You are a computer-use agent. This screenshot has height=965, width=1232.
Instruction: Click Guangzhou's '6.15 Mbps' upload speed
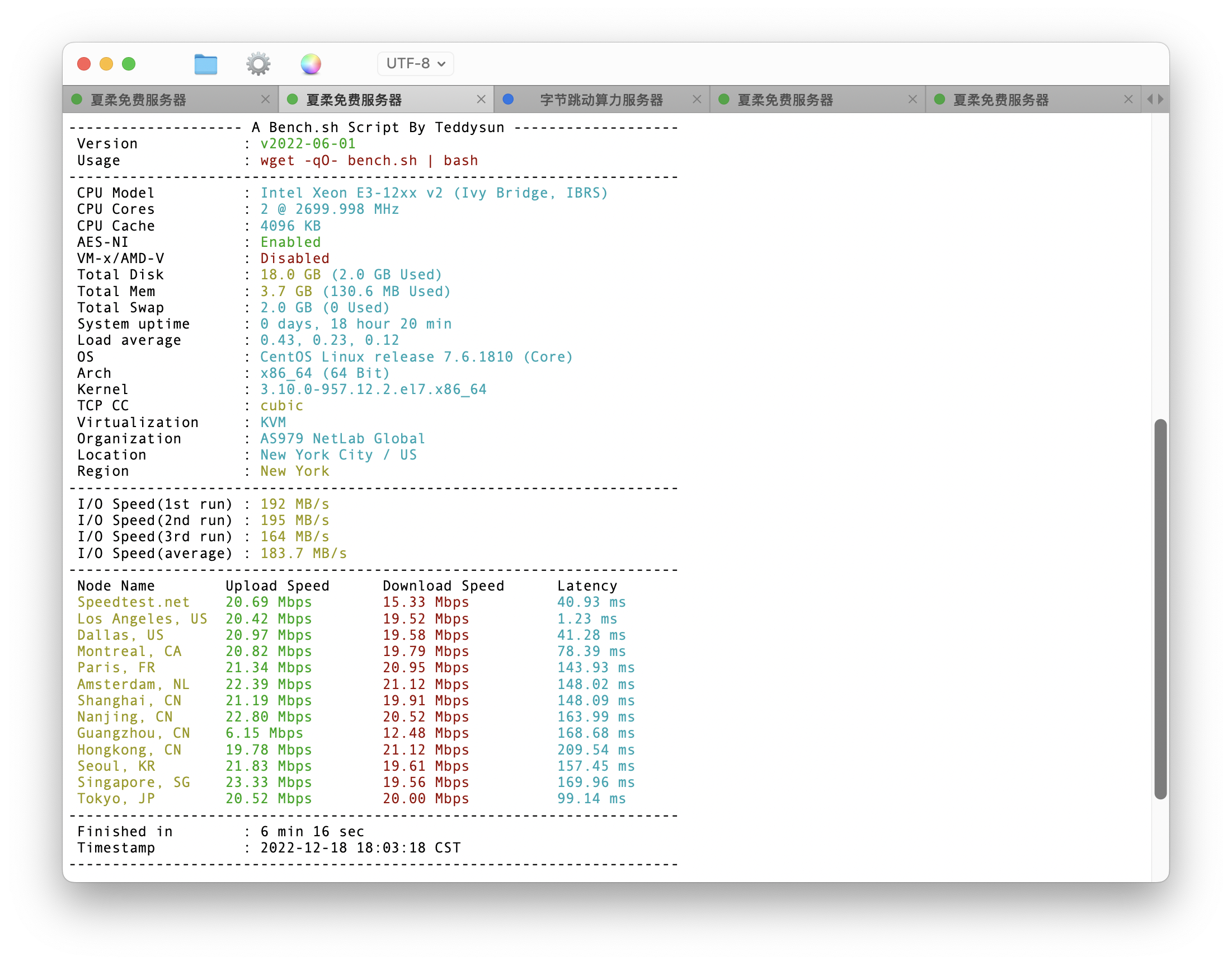click(x=264, y=734)
